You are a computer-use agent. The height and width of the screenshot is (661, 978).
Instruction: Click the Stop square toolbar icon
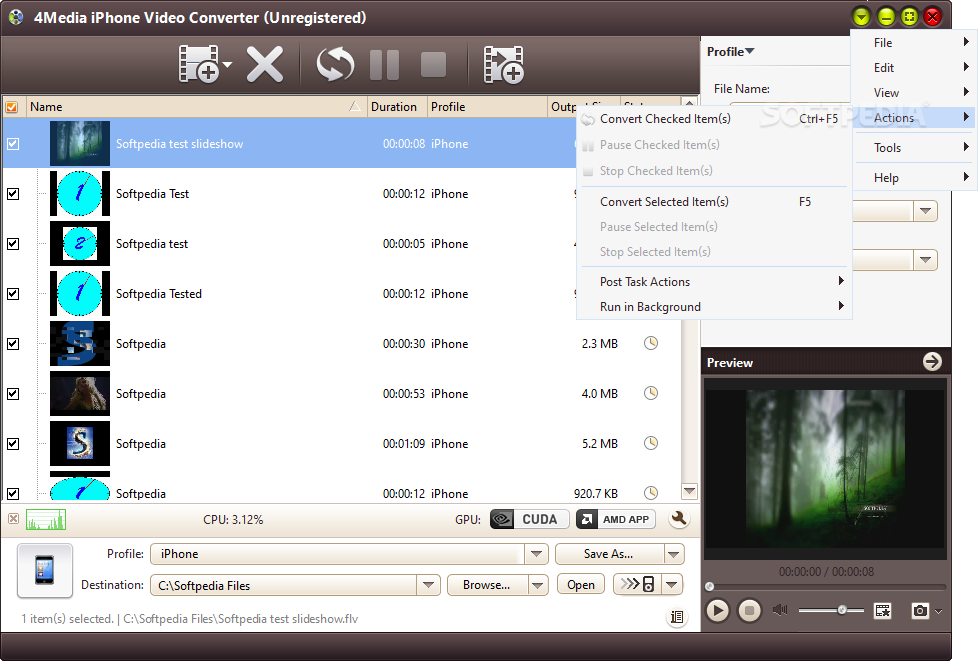[433, 64]
